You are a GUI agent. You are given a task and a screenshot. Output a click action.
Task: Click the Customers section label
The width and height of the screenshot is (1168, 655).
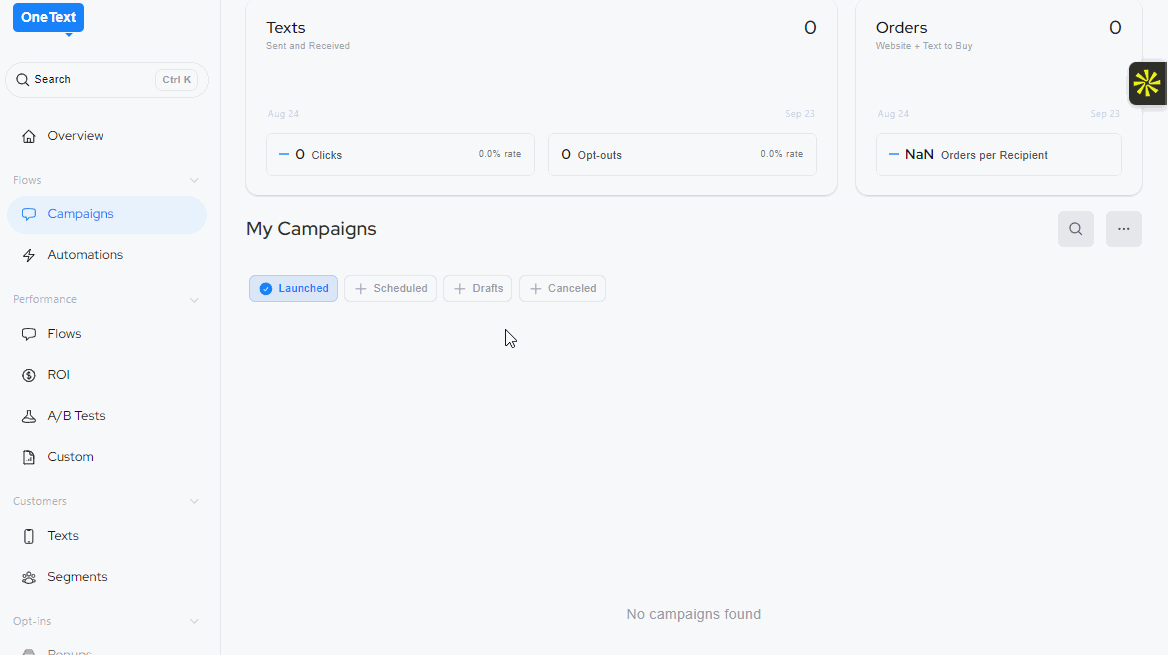tap(39, 501)
